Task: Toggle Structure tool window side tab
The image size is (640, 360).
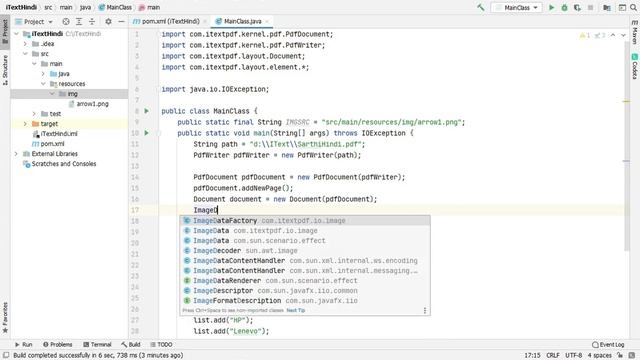Action: tap(5, 69)
